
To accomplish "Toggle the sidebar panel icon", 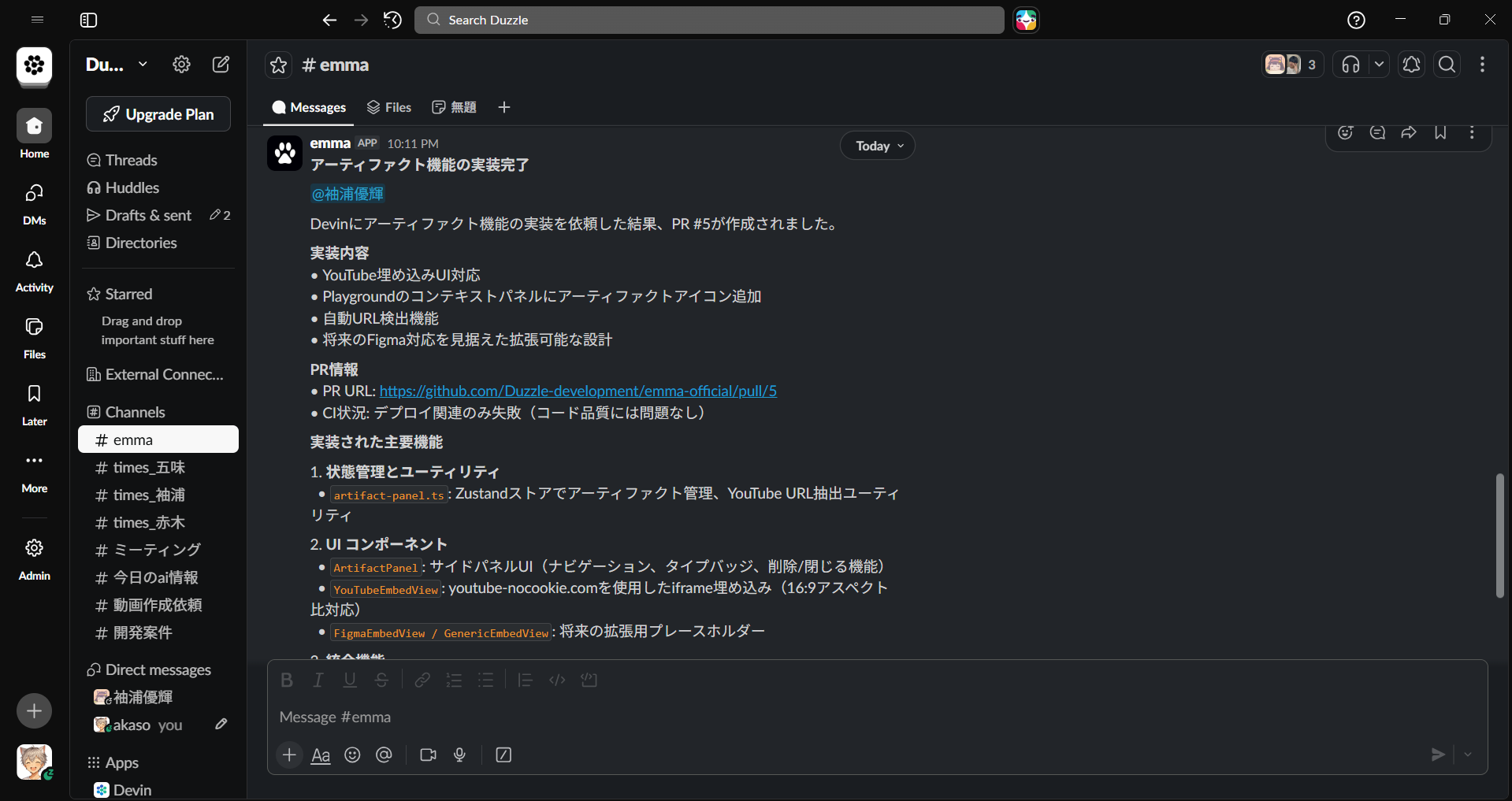I will pyautogui.click(x=88, y=20).
